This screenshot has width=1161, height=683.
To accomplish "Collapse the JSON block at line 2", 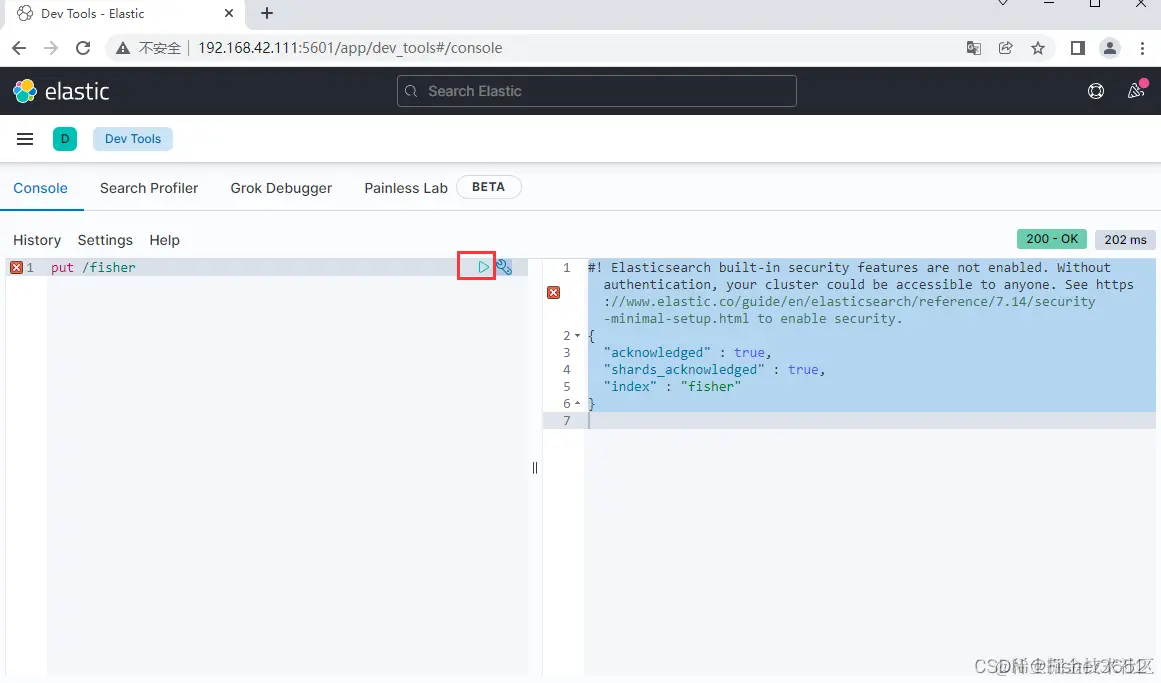I will point(578,336).
